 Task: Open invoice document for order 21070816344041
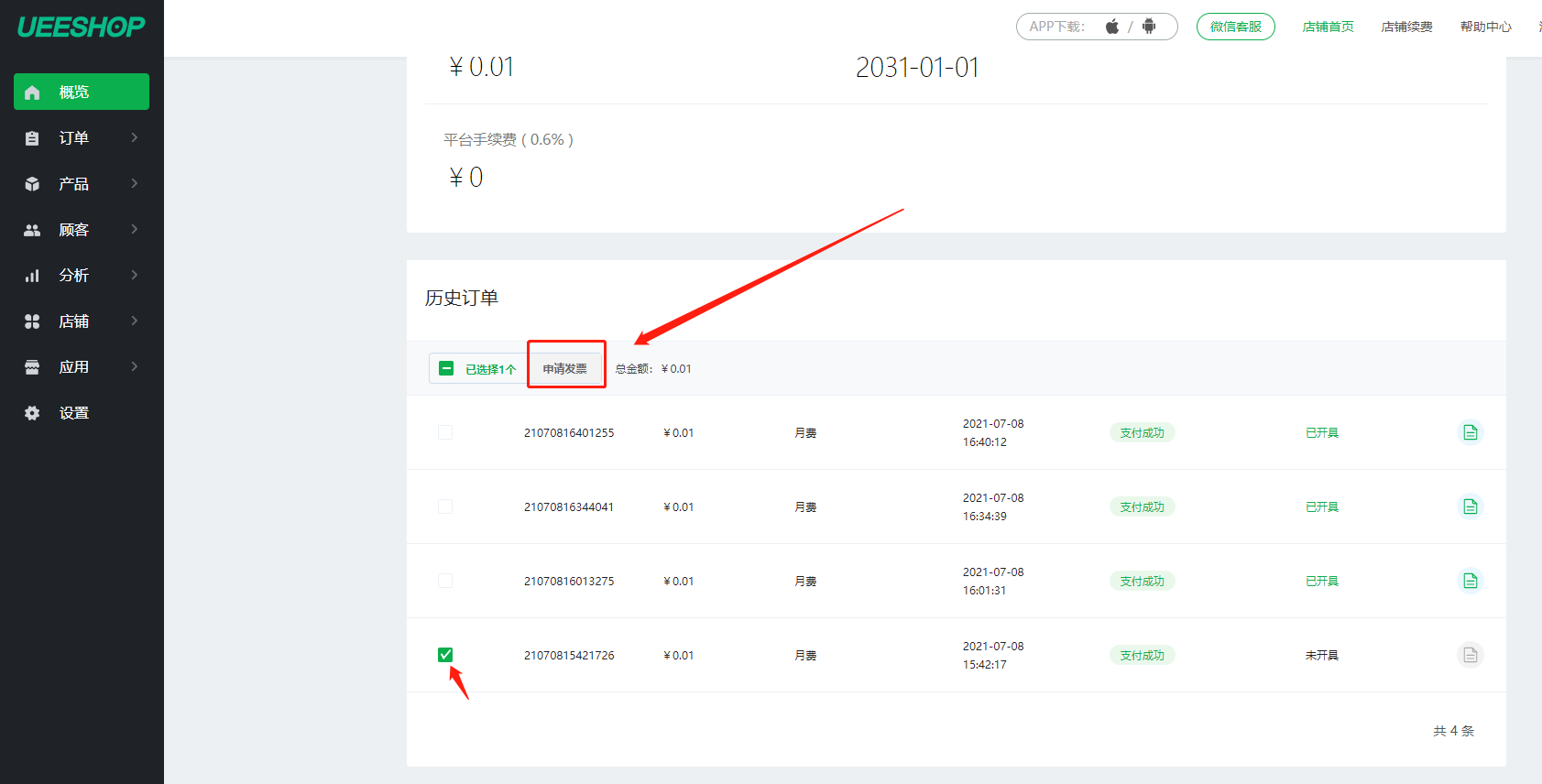[1470, 506]
